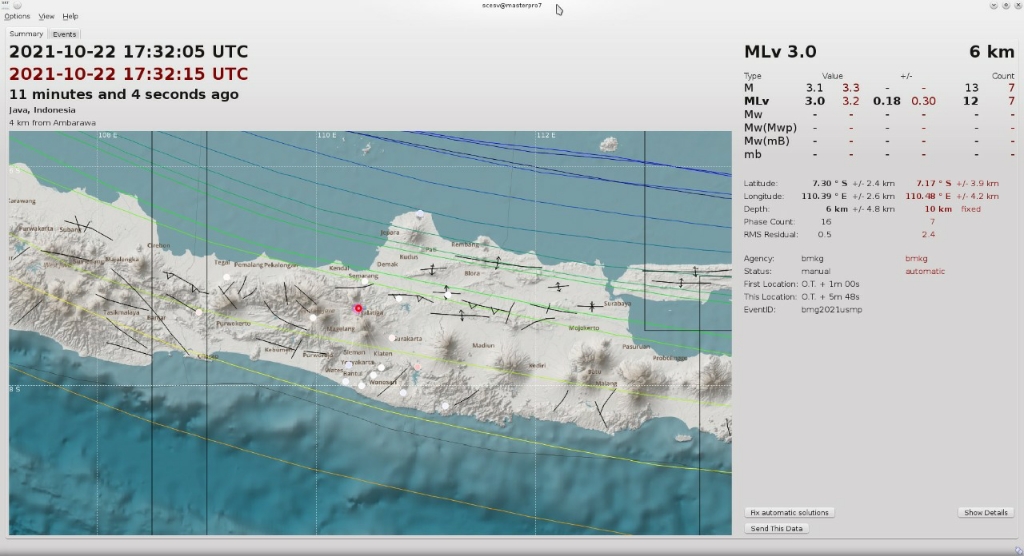The width and height of the screenshot is (1024, 556).
Task: Switch to the Events tab
Action: [64, 34]
